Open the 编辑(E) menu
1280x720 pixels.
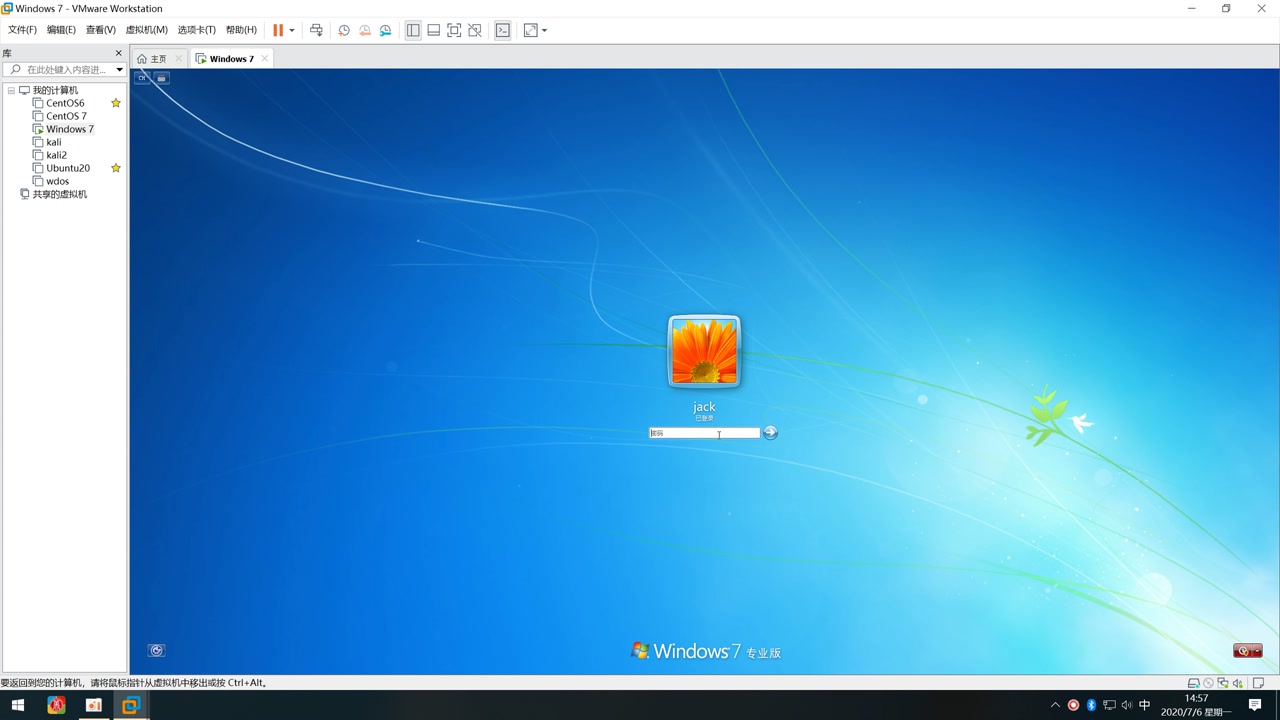[x=61, y=30]
